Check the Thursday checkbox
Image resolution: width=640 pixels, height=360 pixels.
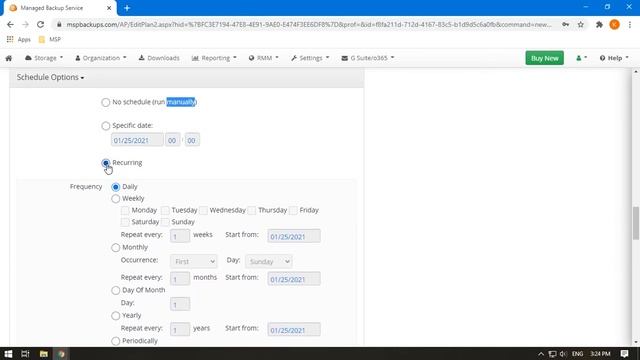pos(252,211)
